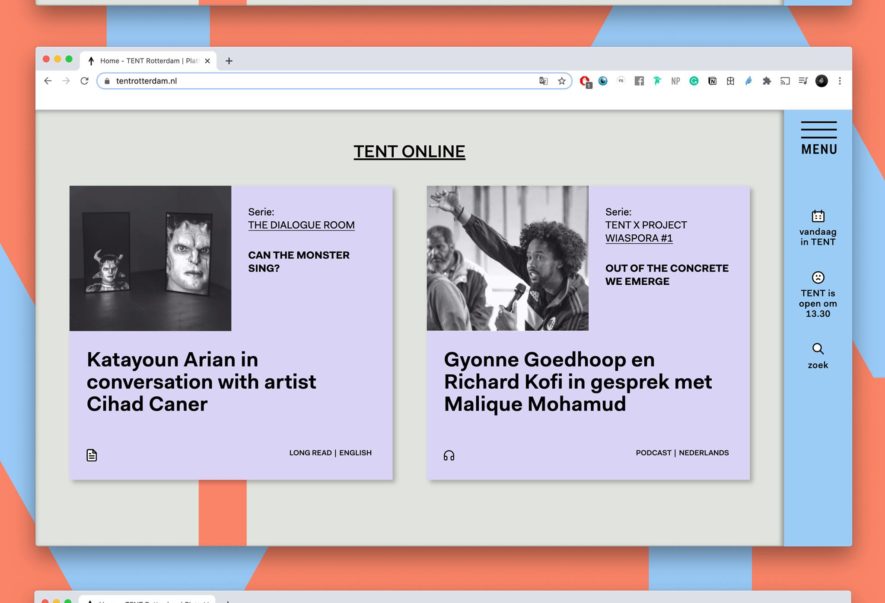Open search via the zoek magnifier icon
This screenshot has width=885, height=603.
(818, 348)
